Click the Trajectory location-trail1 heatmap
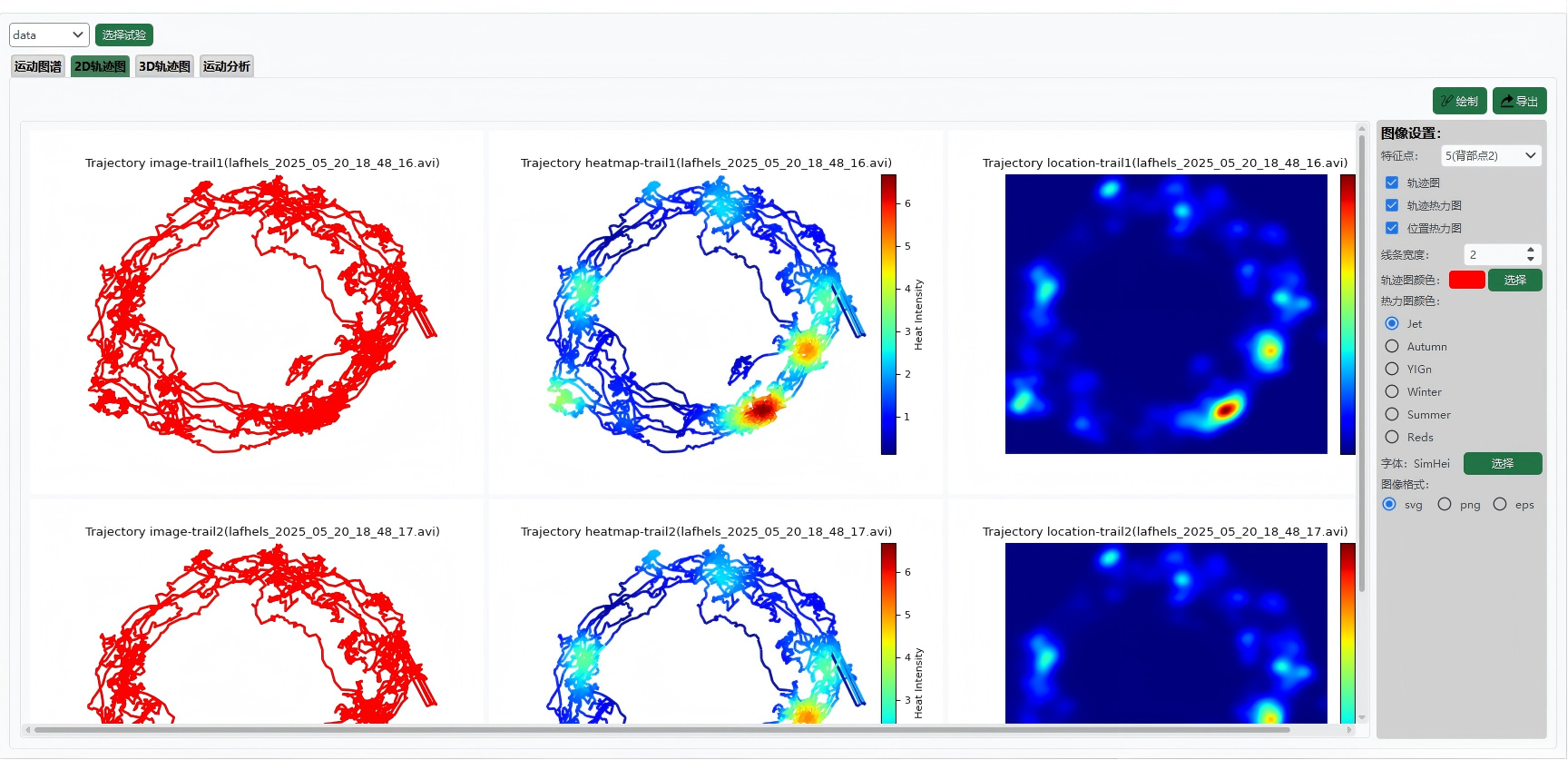This screenshot has height=760, width=1568. (1166, 314)
